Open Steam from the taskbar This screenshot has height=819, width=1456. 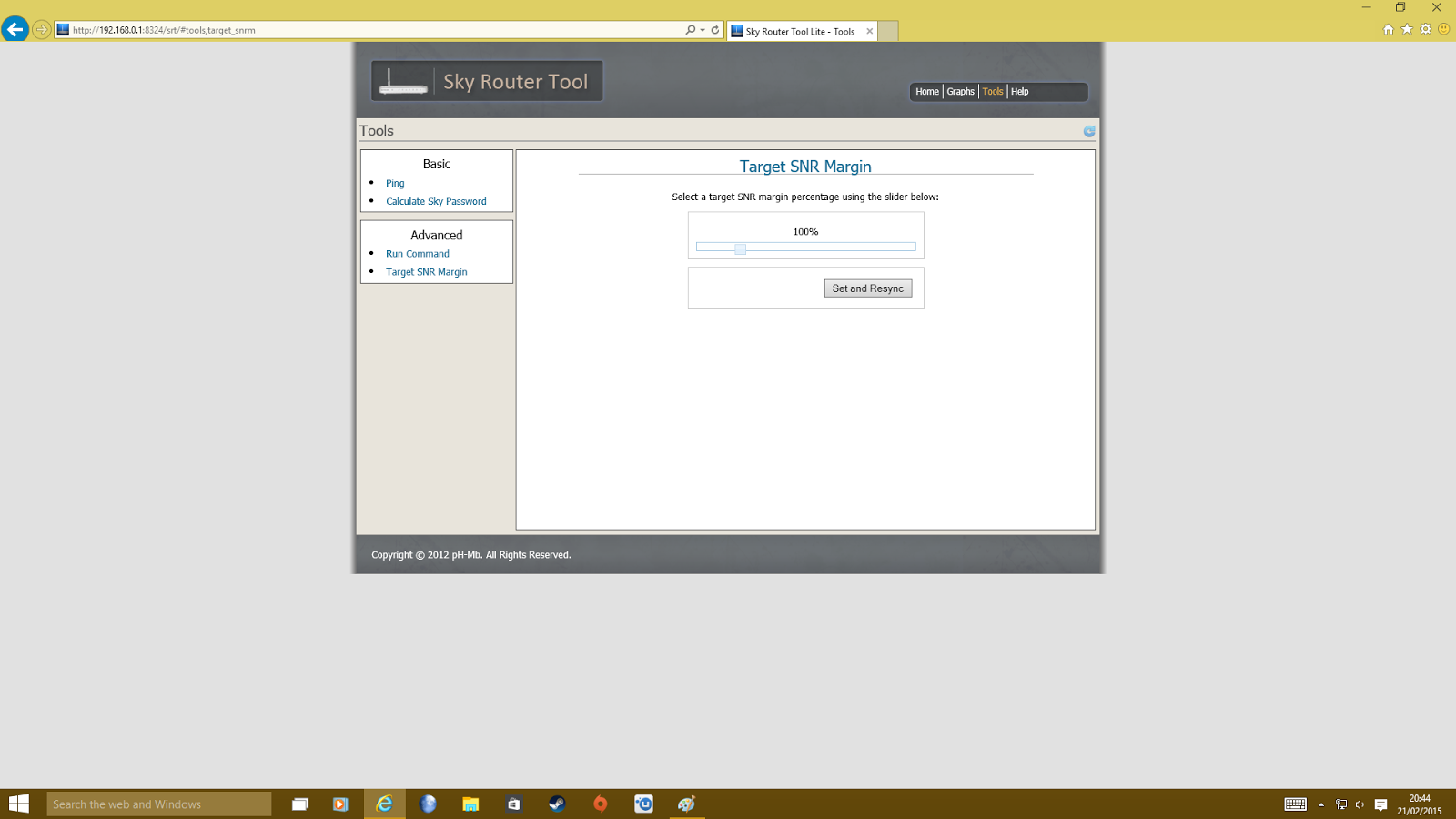557,804
